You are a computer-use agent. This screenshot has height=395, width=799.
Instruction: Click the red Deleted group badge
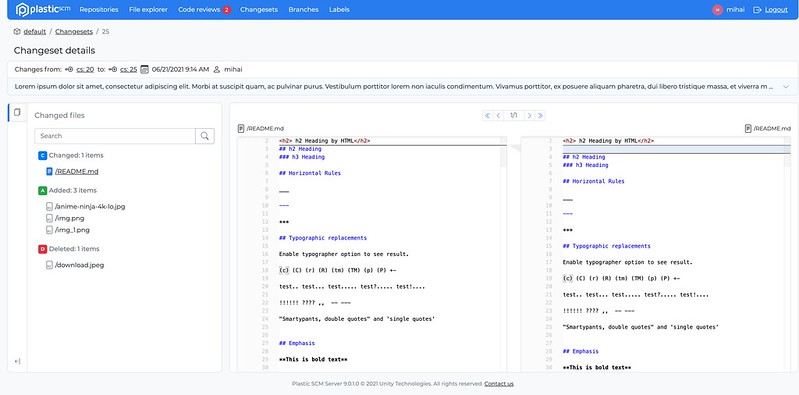click(x=42, y=249)
